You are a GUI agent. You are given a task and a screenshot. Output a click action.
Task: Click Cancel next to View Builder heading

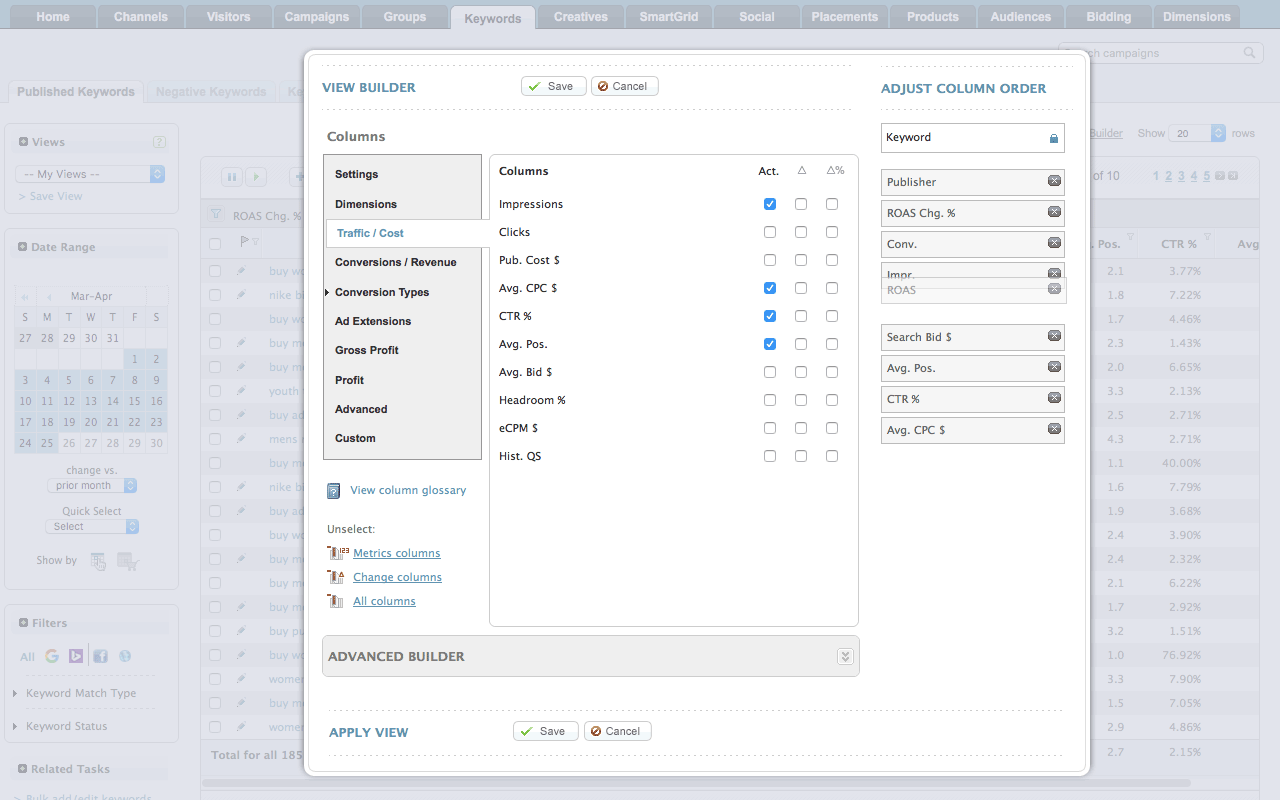click(x=624, y=86)
